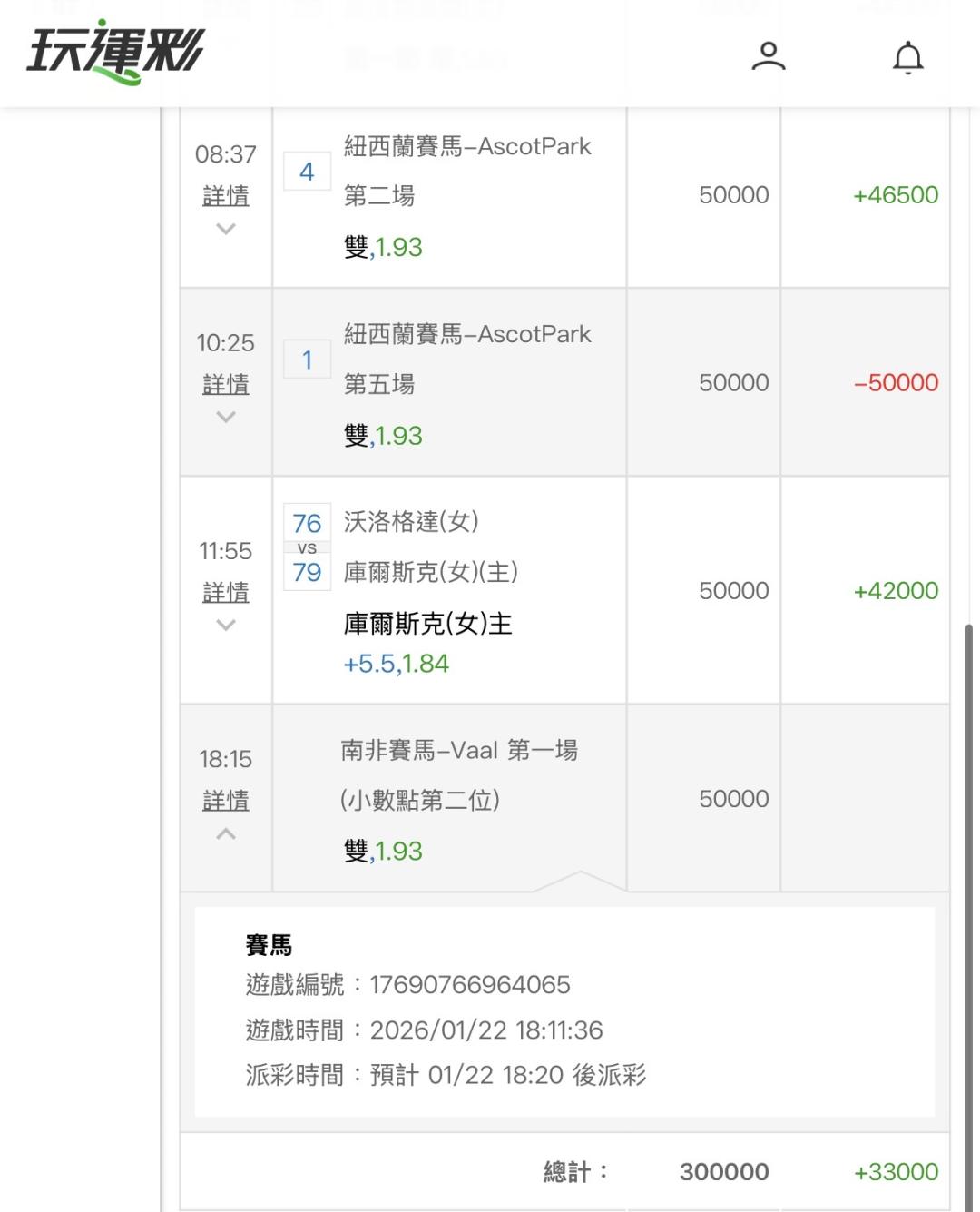Open 詳情 link for the 10:25 bet
980x1212 pixels.
tap(226, 384)
